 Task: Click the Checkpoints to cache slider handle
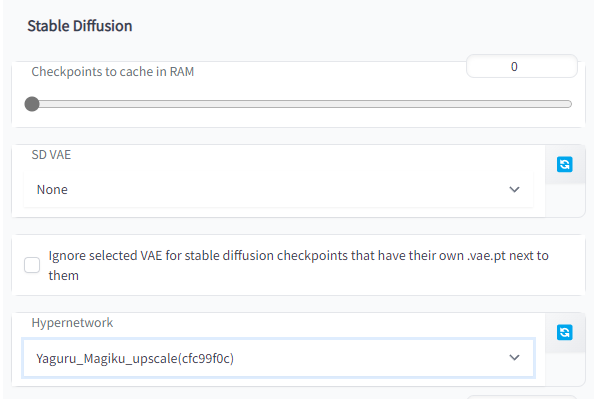(x=32, y=104)
